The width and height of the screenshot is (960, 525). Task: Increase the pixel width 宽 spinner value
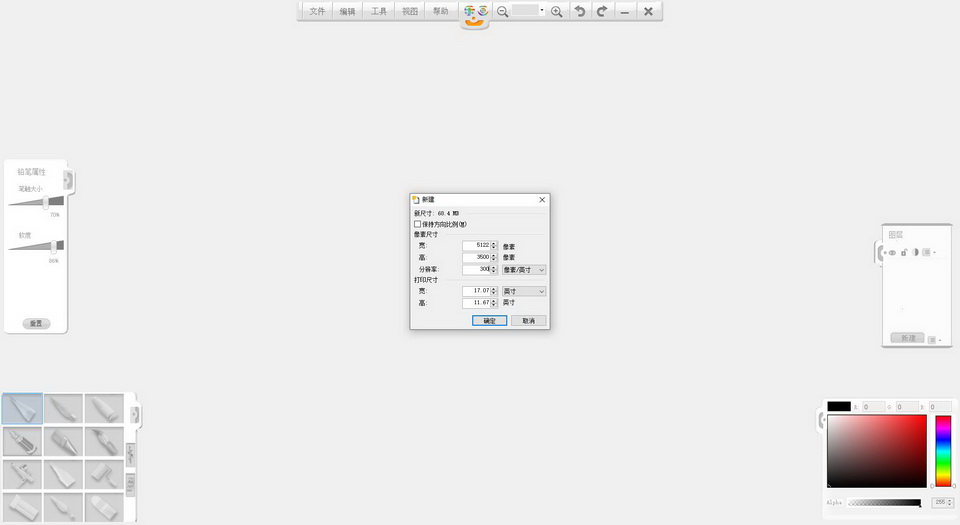point(494,243)
